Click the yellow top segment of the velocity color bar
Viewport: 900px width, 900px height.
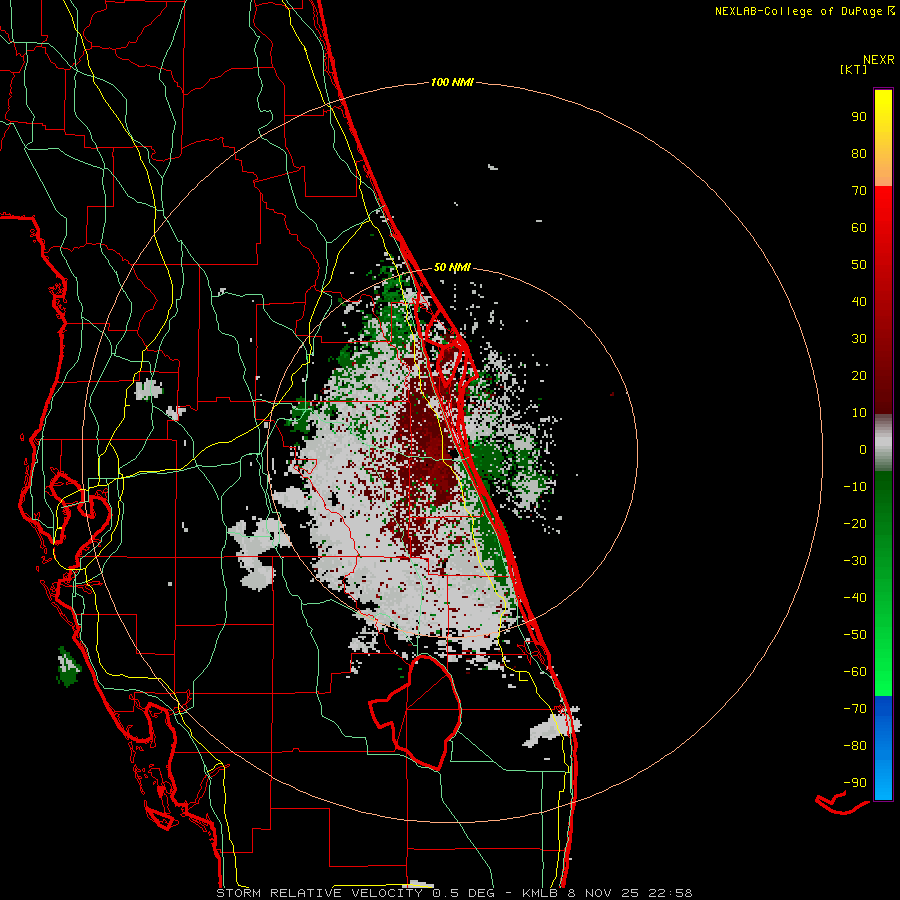tap(883, 138)
